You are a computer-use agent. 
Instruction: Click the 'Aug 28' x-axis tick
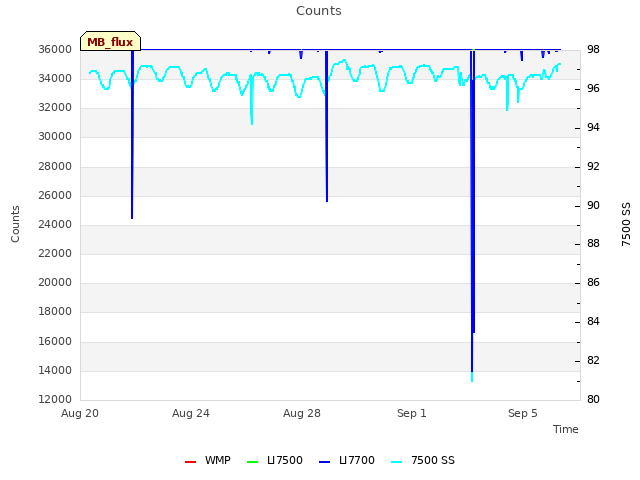(x=302, y=413)
